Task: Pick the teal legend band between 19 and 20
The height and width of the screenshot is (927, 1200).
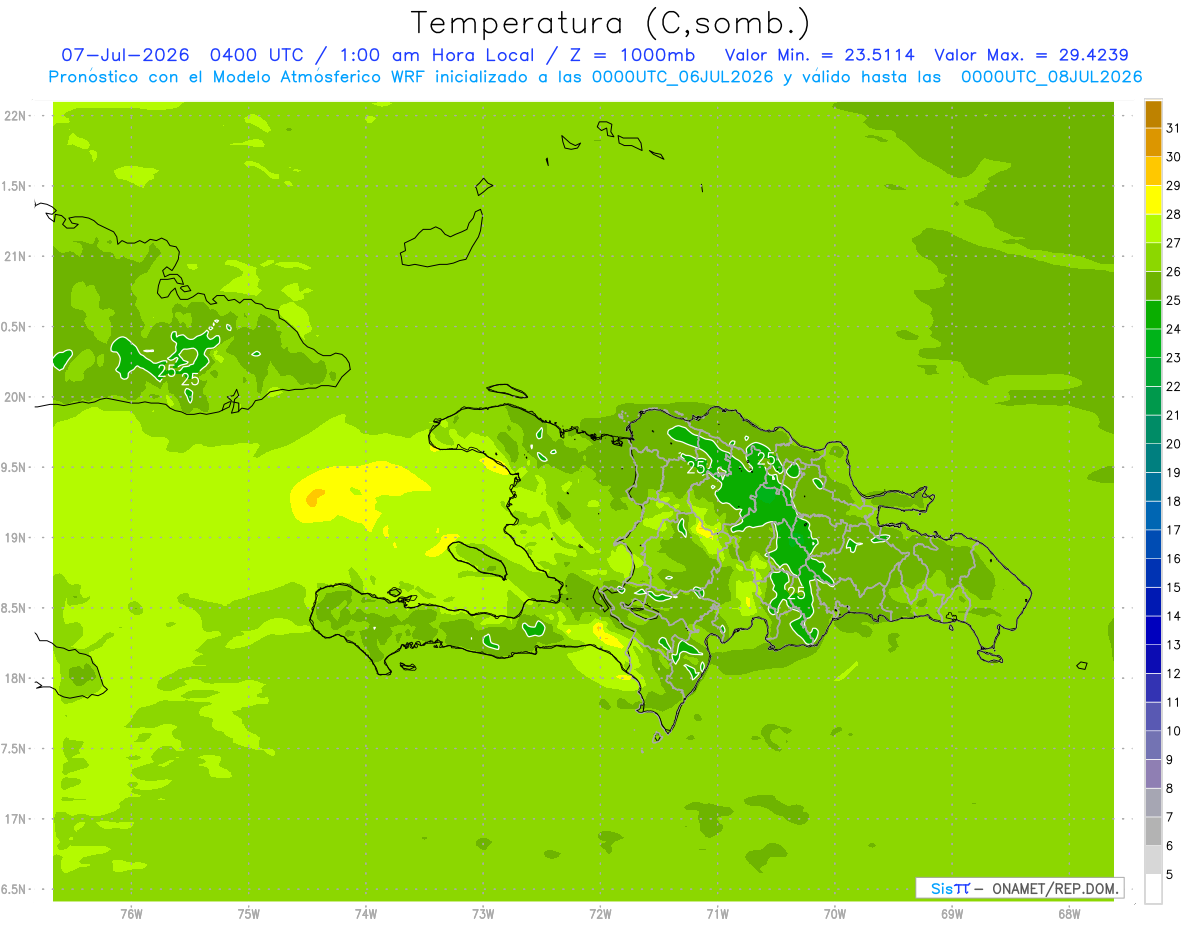Action: click(1153, 459)
